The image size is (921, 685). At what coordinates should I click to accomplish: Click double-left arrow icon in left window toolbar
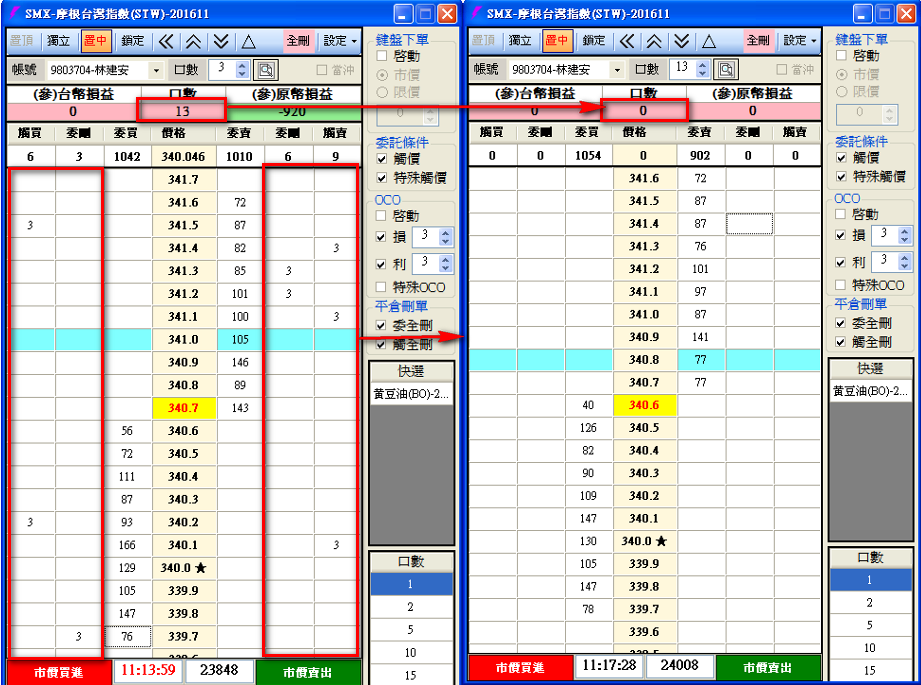point(166,41)
